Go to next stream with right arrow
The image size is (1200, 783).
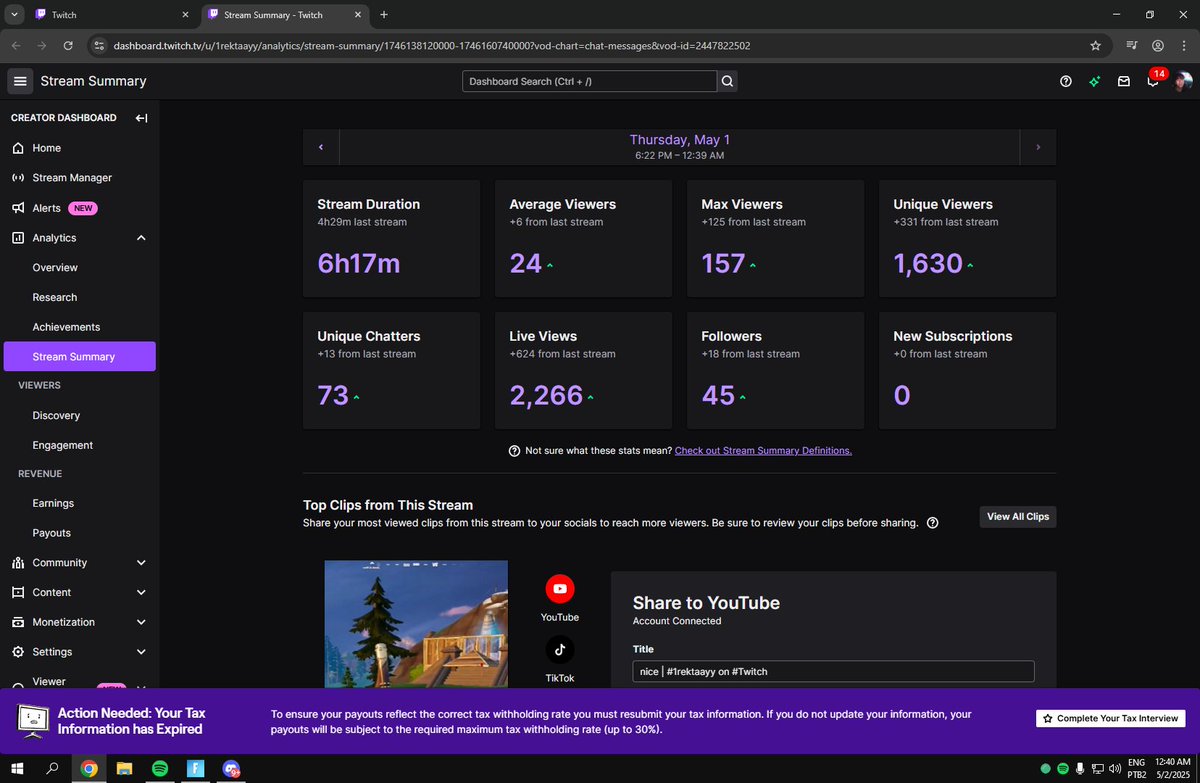click(x=1038, y=147)
